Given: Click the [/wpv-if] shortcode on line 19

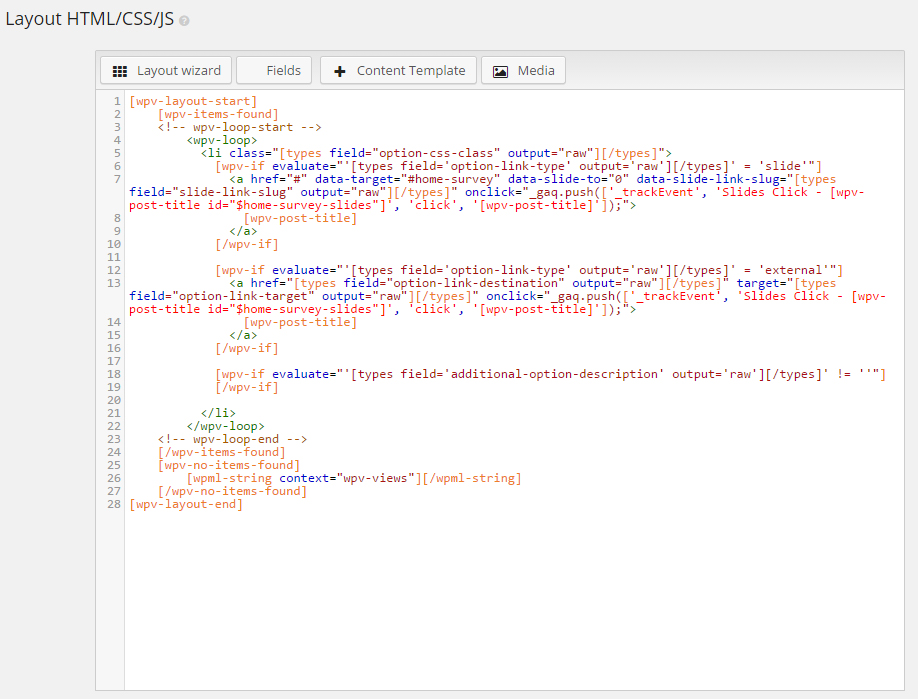Looking at the screenshot, I should [246, 387].
